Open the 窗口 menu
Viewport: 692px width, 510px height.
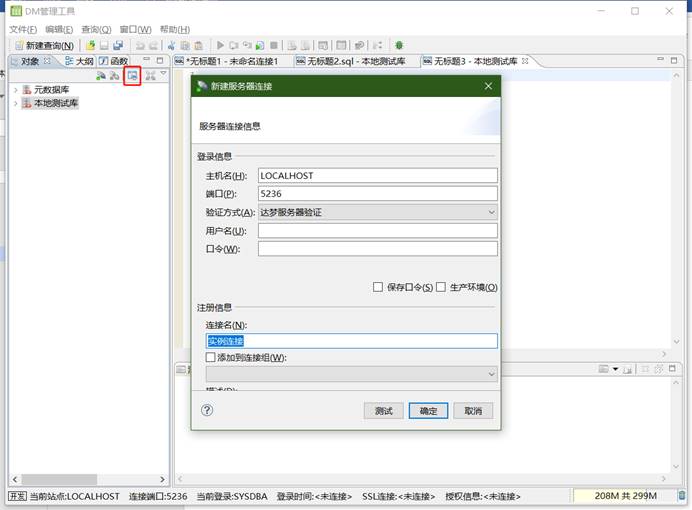135,30
